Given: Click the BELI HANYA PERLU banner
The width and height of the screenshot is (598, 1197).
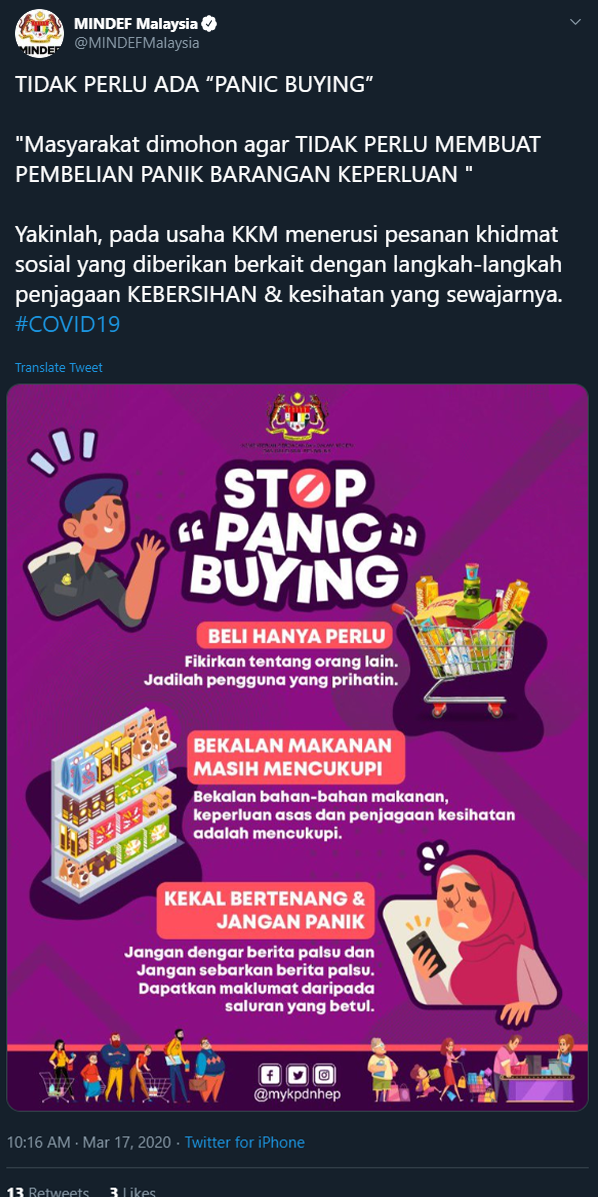Looking at the screenshot, I should (x=296, y=637).
